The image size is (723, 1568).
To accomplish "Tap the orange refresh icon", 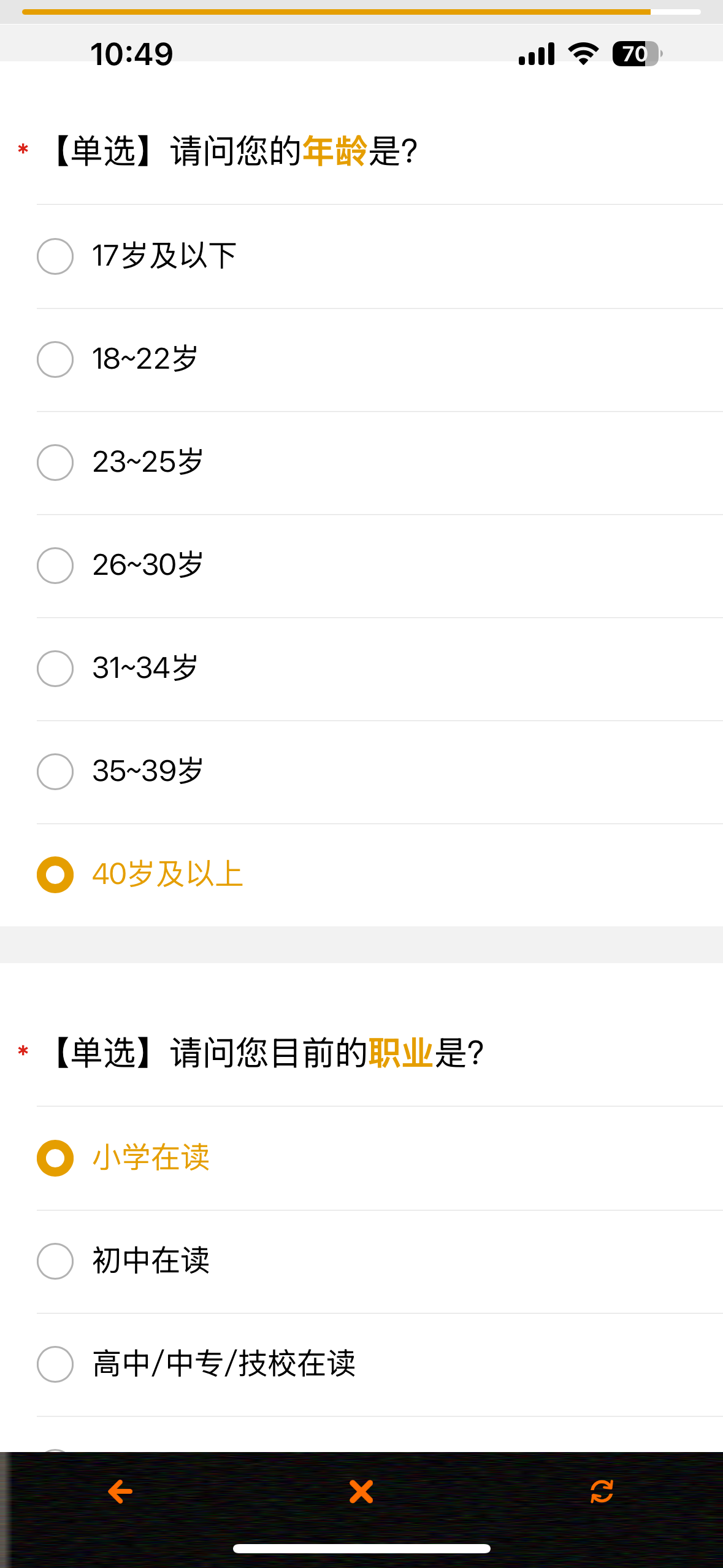I will [x=602, y=1491].
